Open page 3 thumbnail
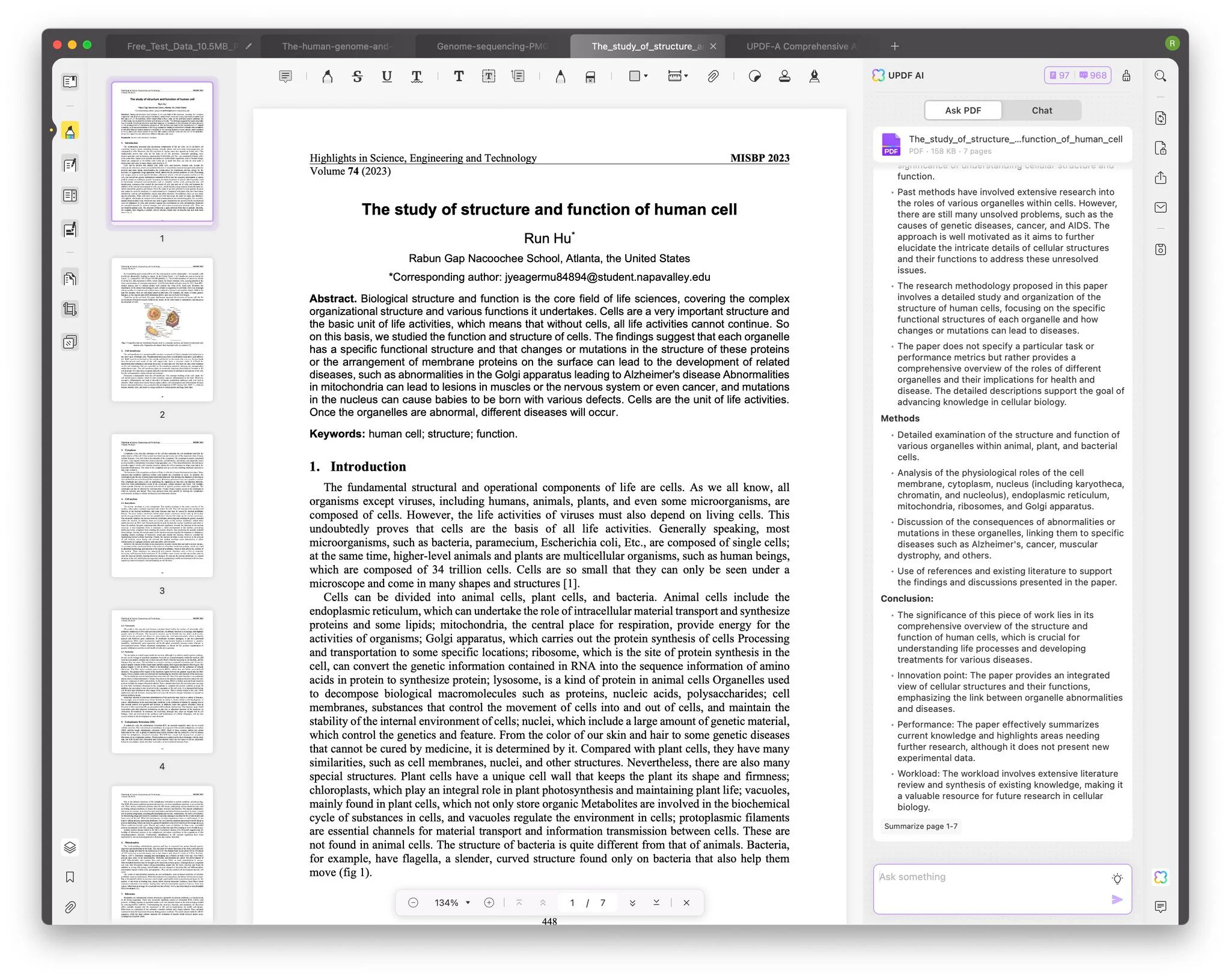This screenshot has width=1231, height=980. click(162, 506)
